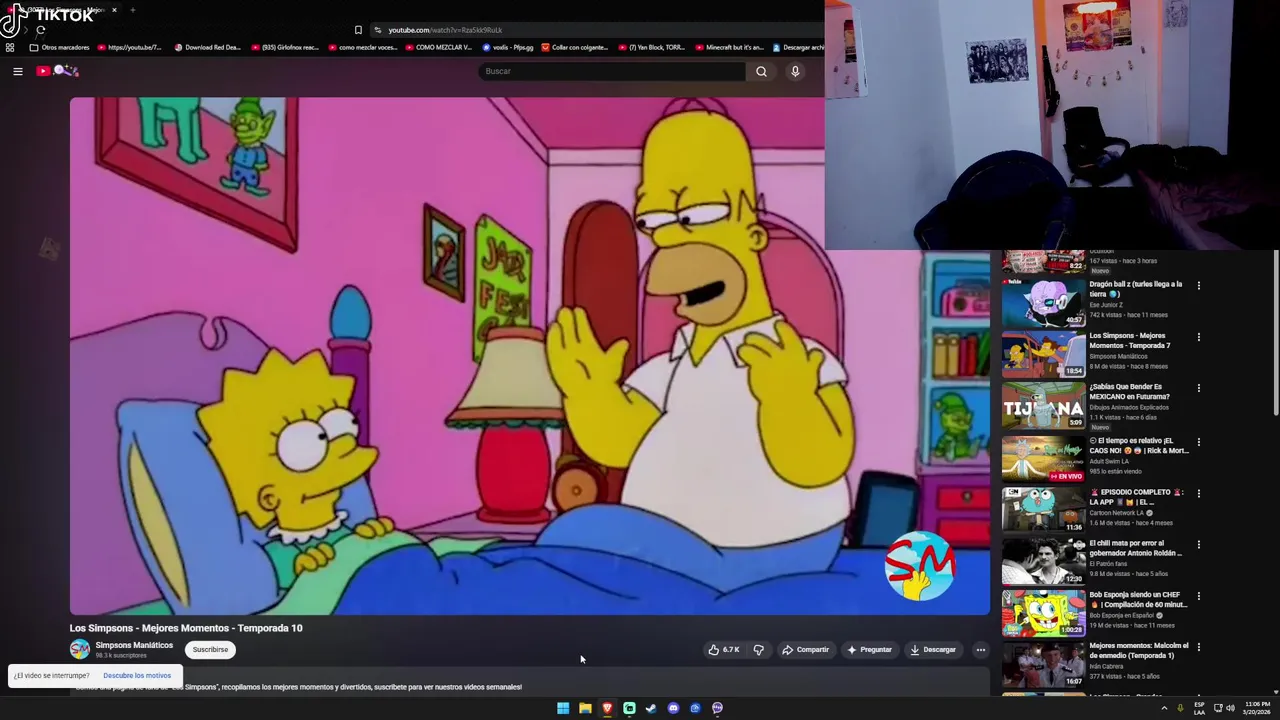
Task: Open Discord from the taskbar
Action: pos(673,708)
